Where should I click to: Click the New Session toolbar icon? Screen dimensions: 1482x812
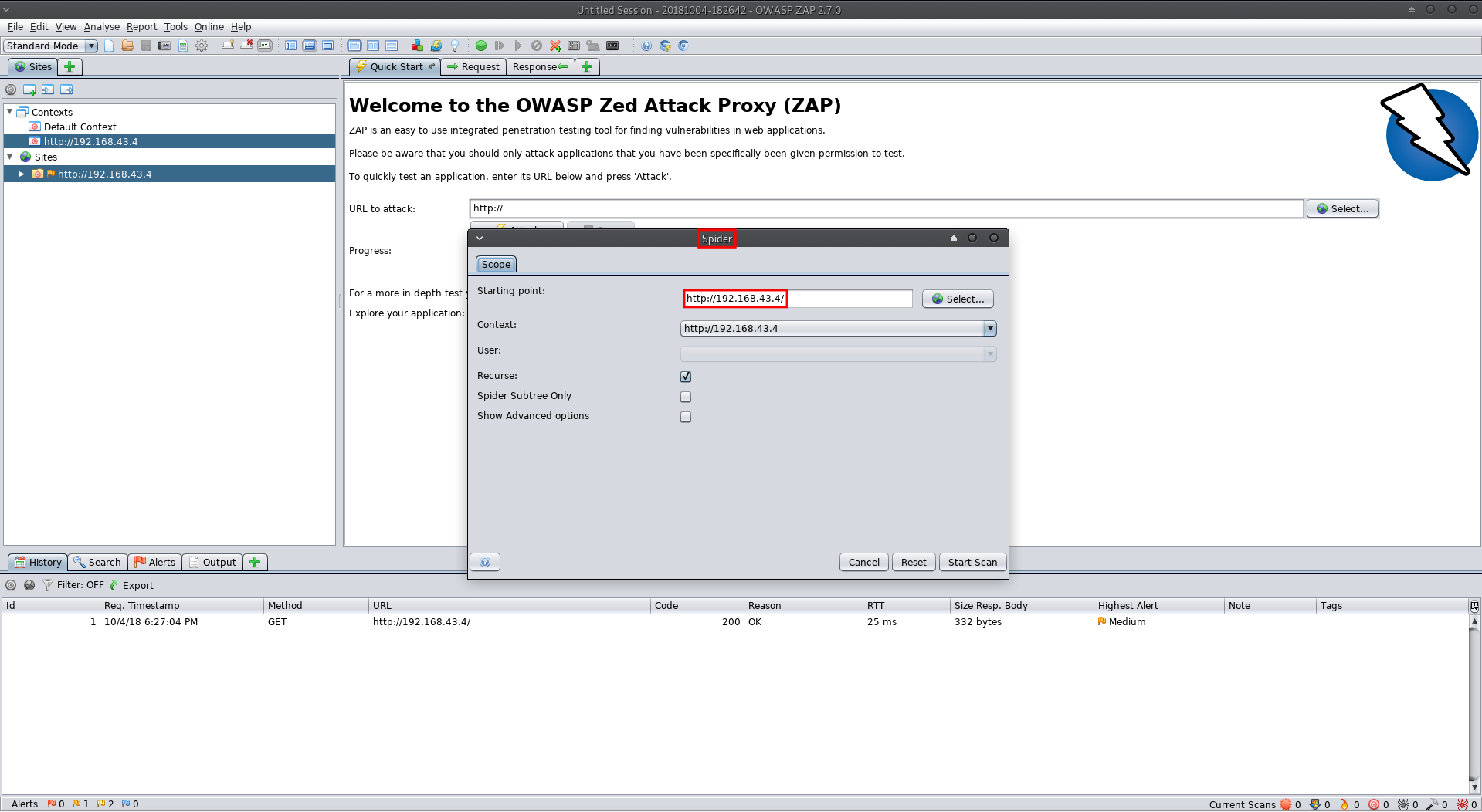[x=109, y=46]
